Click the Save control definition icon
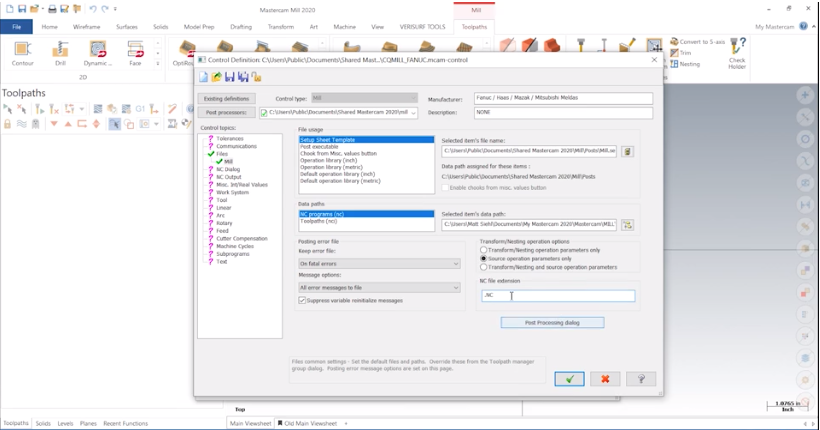 (230, 77)
